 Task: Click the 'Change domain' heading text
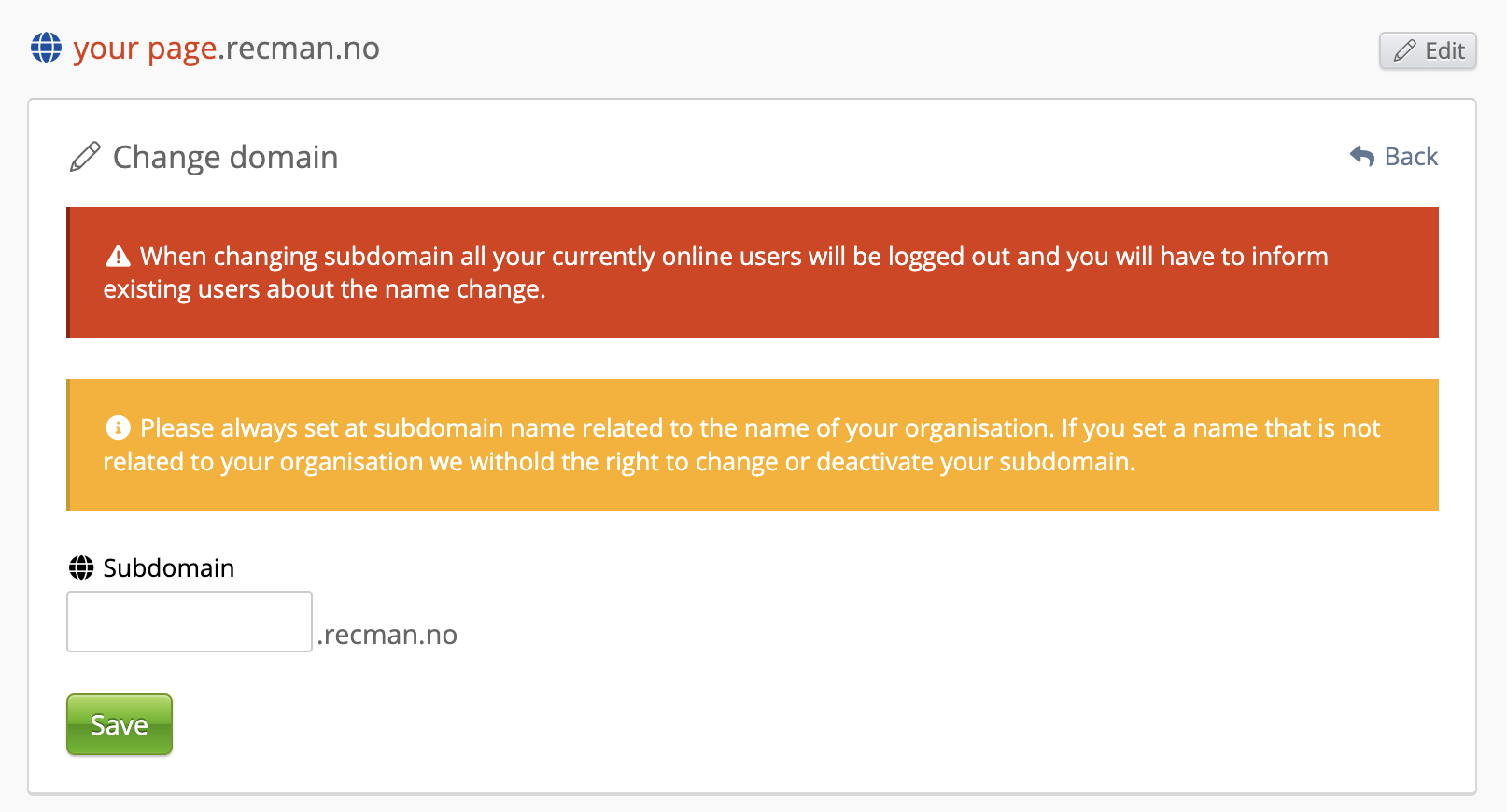225,157
